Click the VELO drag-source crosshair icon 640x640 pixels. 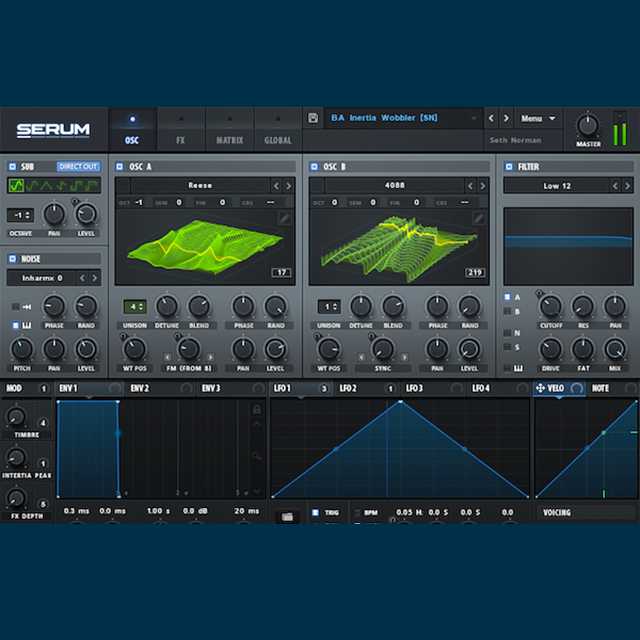tap(540, 388)
